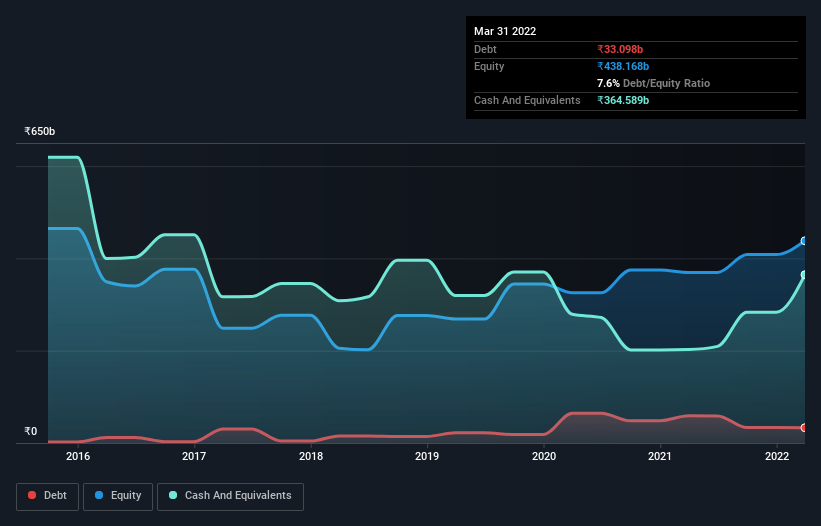Click the 7.6% Debt/Equity Ratio text
This screenshot has width=821, height=526.
point(653,83)
